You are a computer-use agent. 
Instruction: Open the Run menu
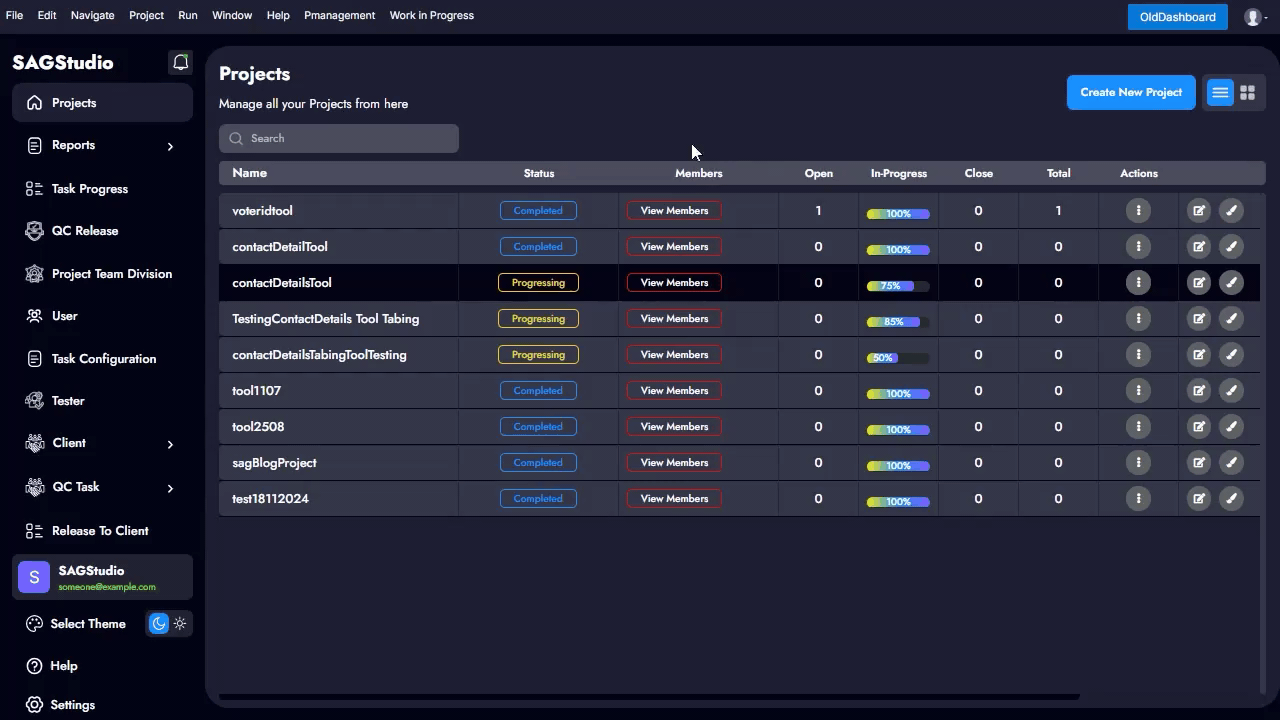coord(188,16)
